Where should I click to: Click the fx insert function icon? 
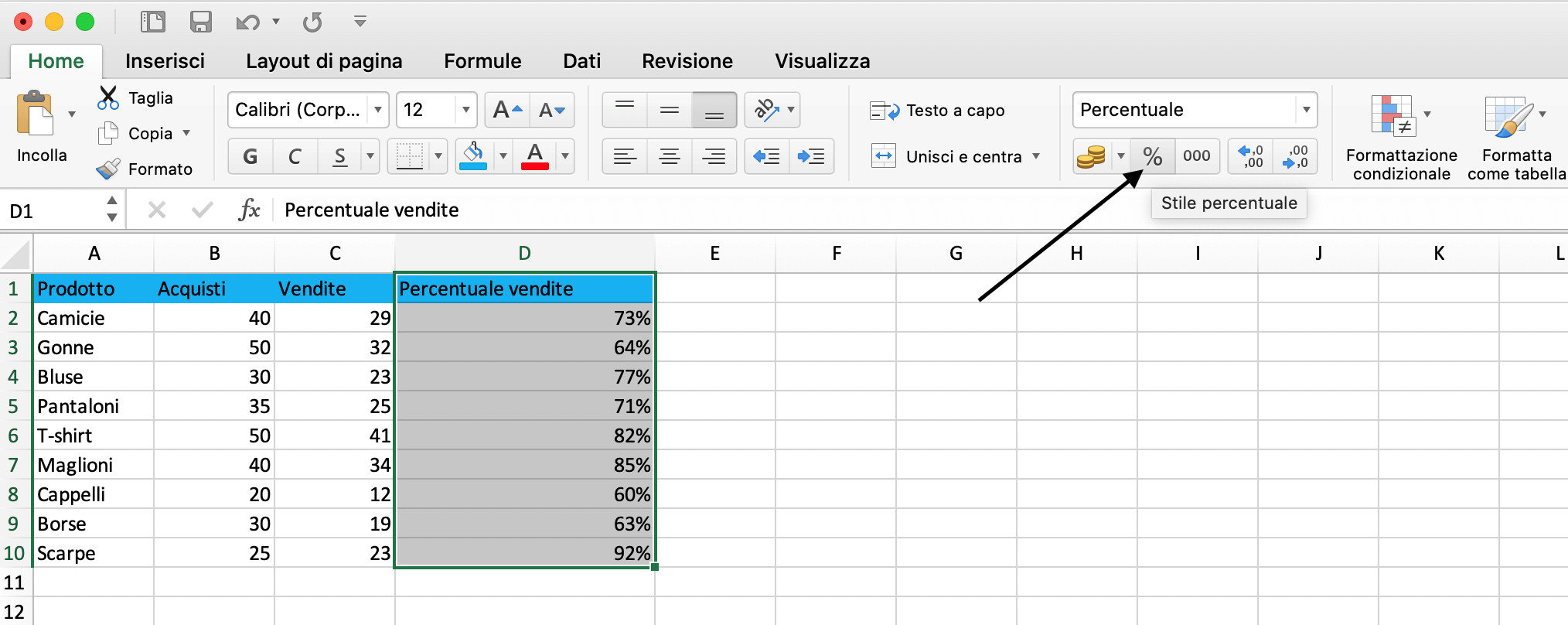click(249, 210)
